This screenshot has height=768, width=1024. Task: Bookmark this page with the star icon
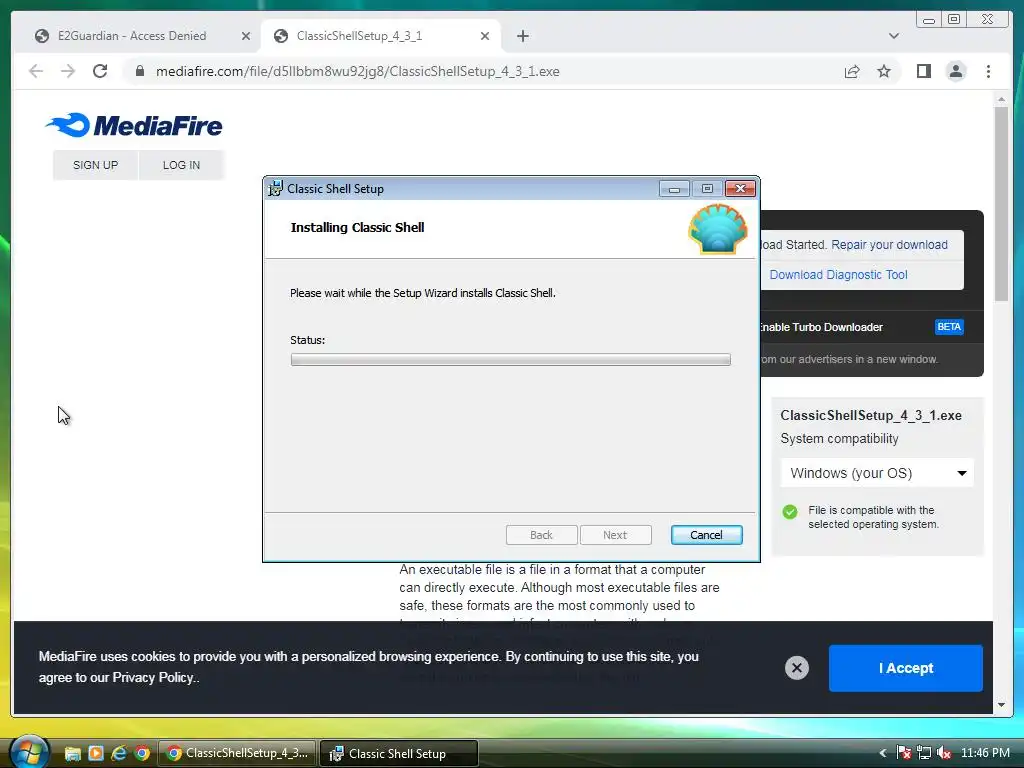pos(884,71)
